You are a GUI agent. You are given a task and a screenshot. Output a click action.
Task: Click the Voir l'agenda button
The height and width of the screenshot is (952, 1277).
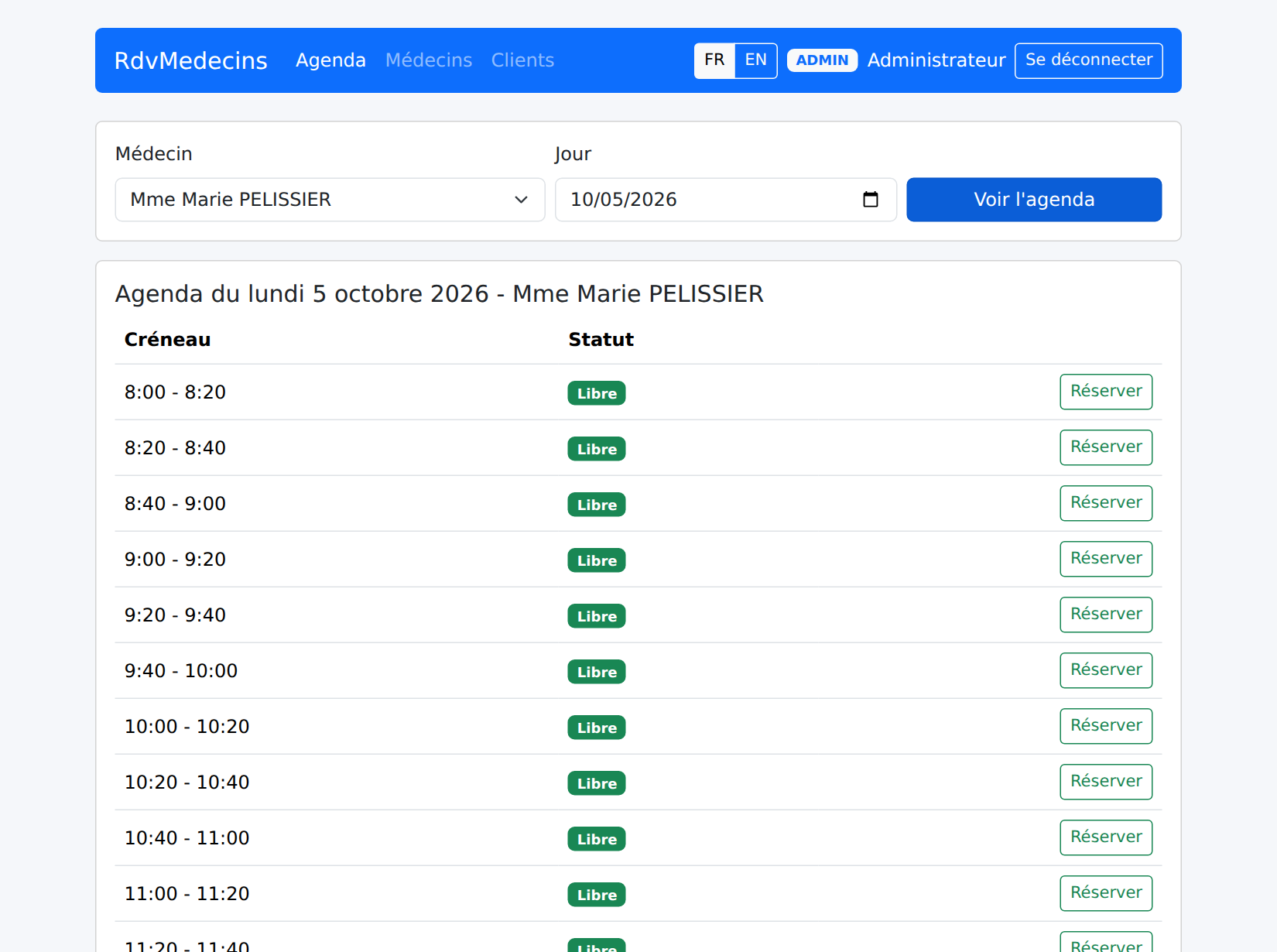click(1034, 200)
